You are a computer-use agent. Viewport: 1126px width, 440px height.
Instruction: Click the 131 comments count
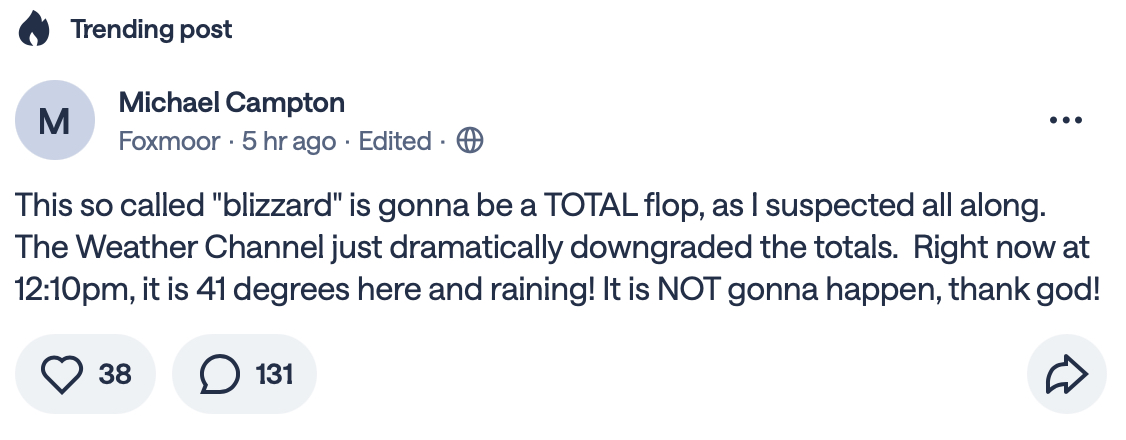[274, 374]
